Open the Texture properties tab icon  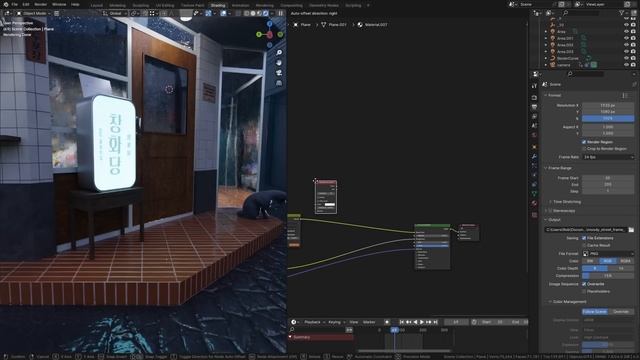[534, 215]
